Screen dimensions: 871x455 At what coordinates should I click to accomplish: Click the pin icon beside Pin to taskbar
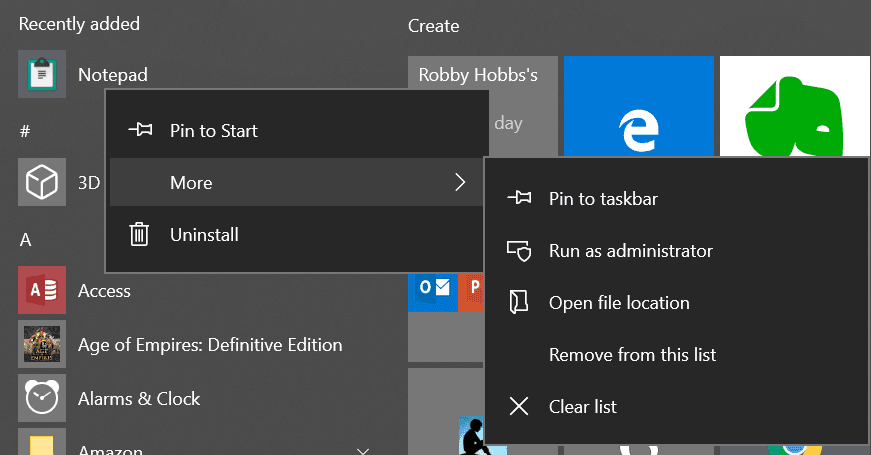519,198
